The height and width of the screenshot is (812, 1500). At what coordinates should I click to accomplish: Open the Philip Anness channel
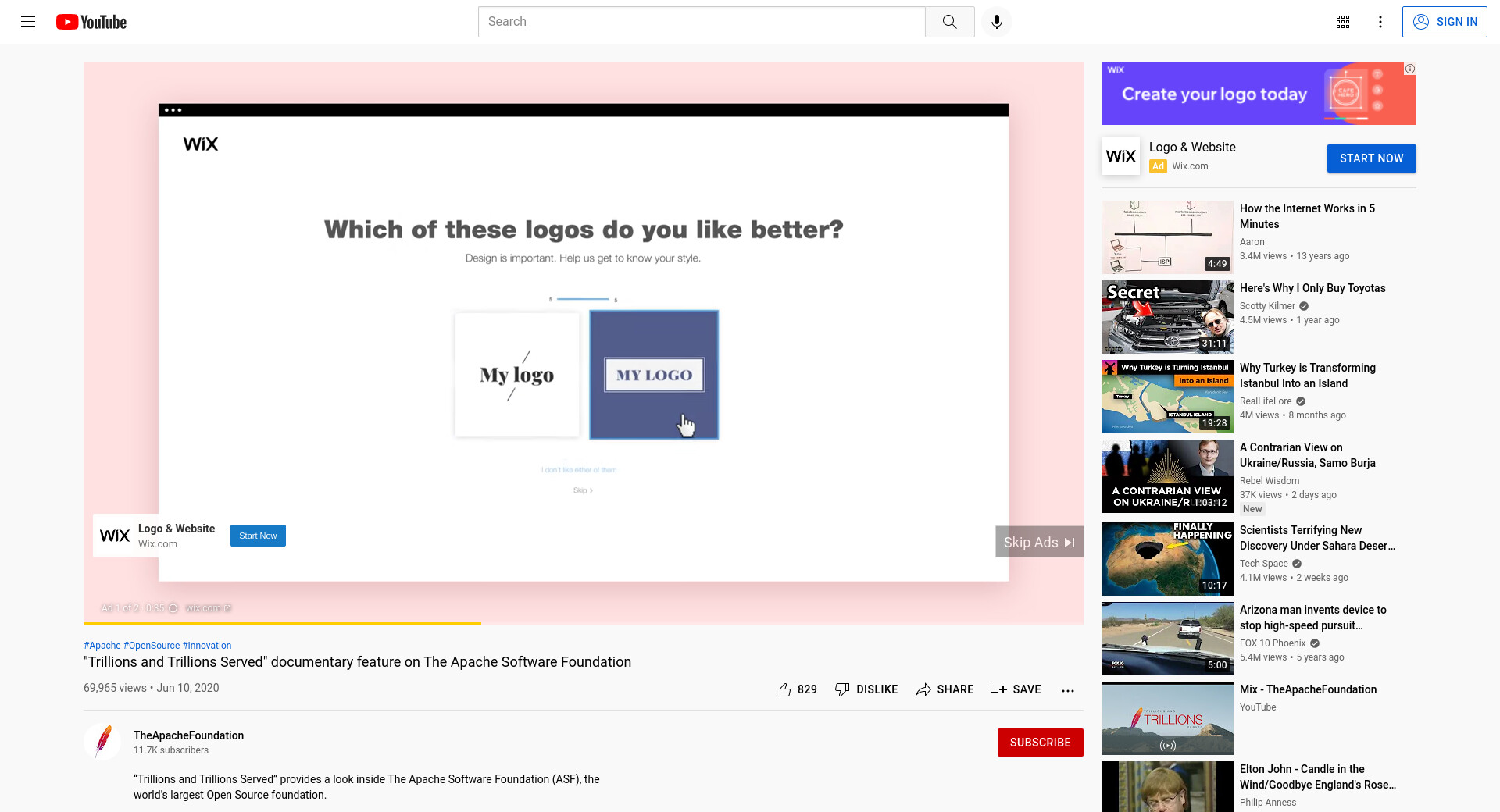coord(1268,803)
